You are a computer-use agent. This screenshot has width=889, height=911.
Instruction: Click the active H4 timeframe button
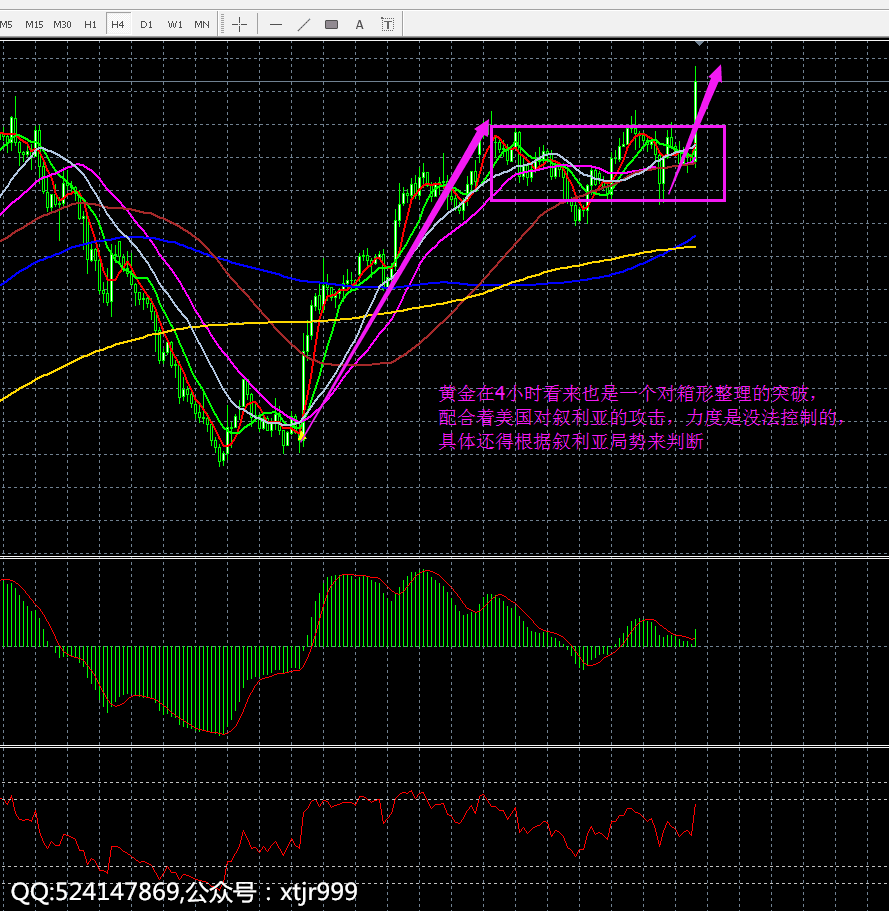(118, 24)
